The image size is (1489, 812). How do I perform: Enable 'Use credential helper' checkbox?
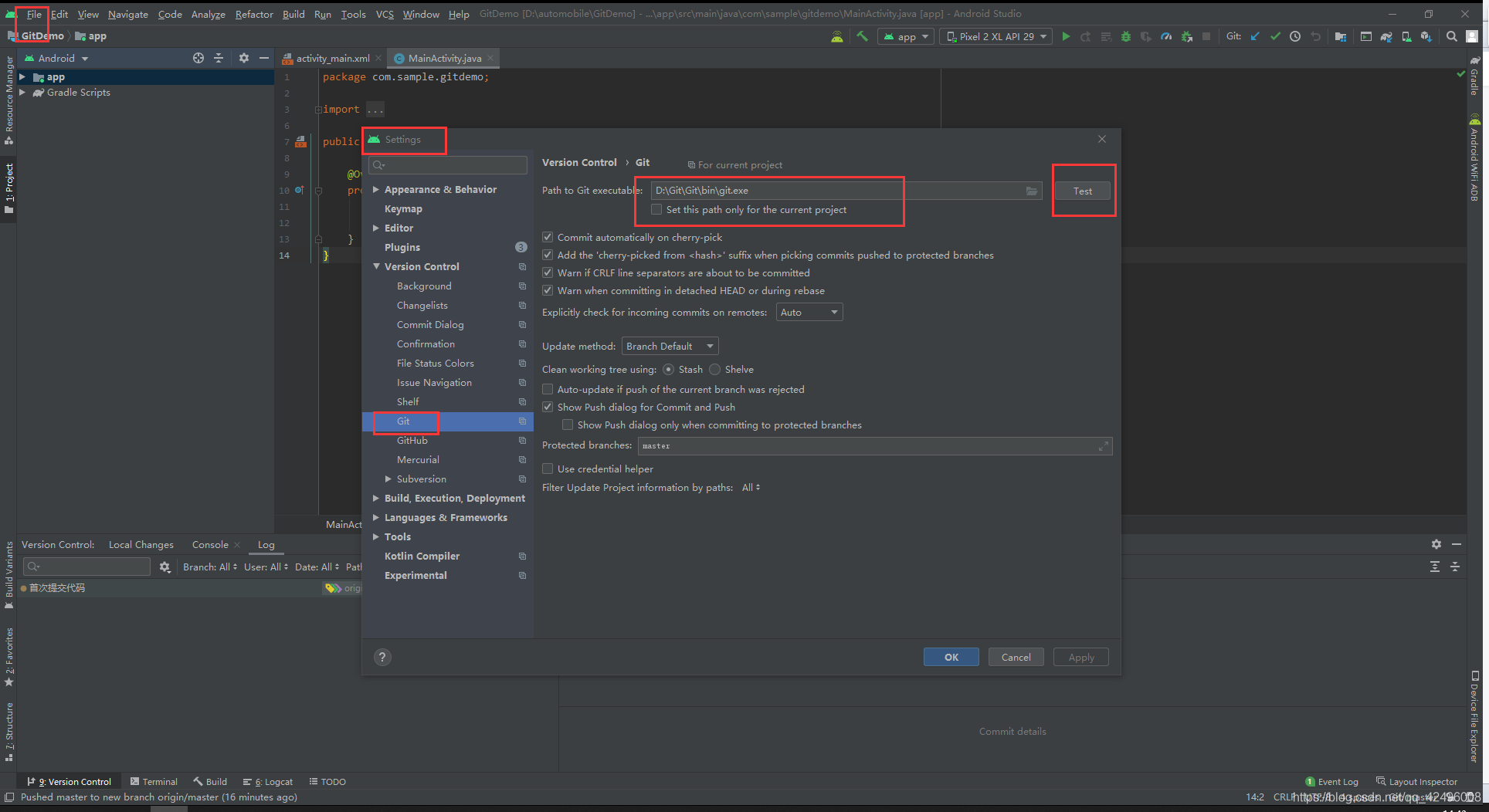click(x=548, y=469)
